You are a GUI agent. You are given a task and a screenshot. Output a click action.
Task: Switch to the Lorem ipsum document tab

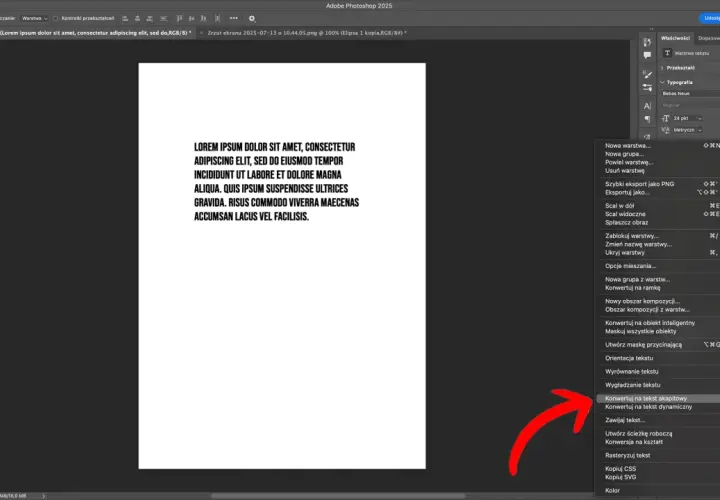pos(96,33)
